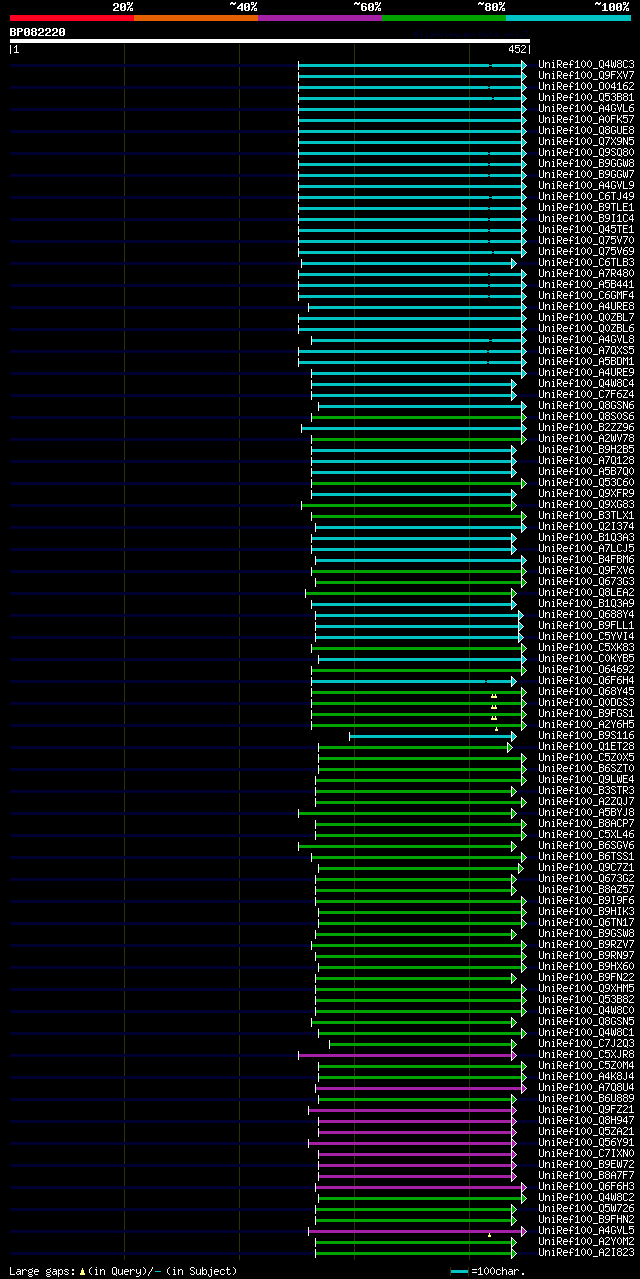Select the UniRef100_A2WV78 label
This screenshot has width=640, height=1279.
coord(586,439)
